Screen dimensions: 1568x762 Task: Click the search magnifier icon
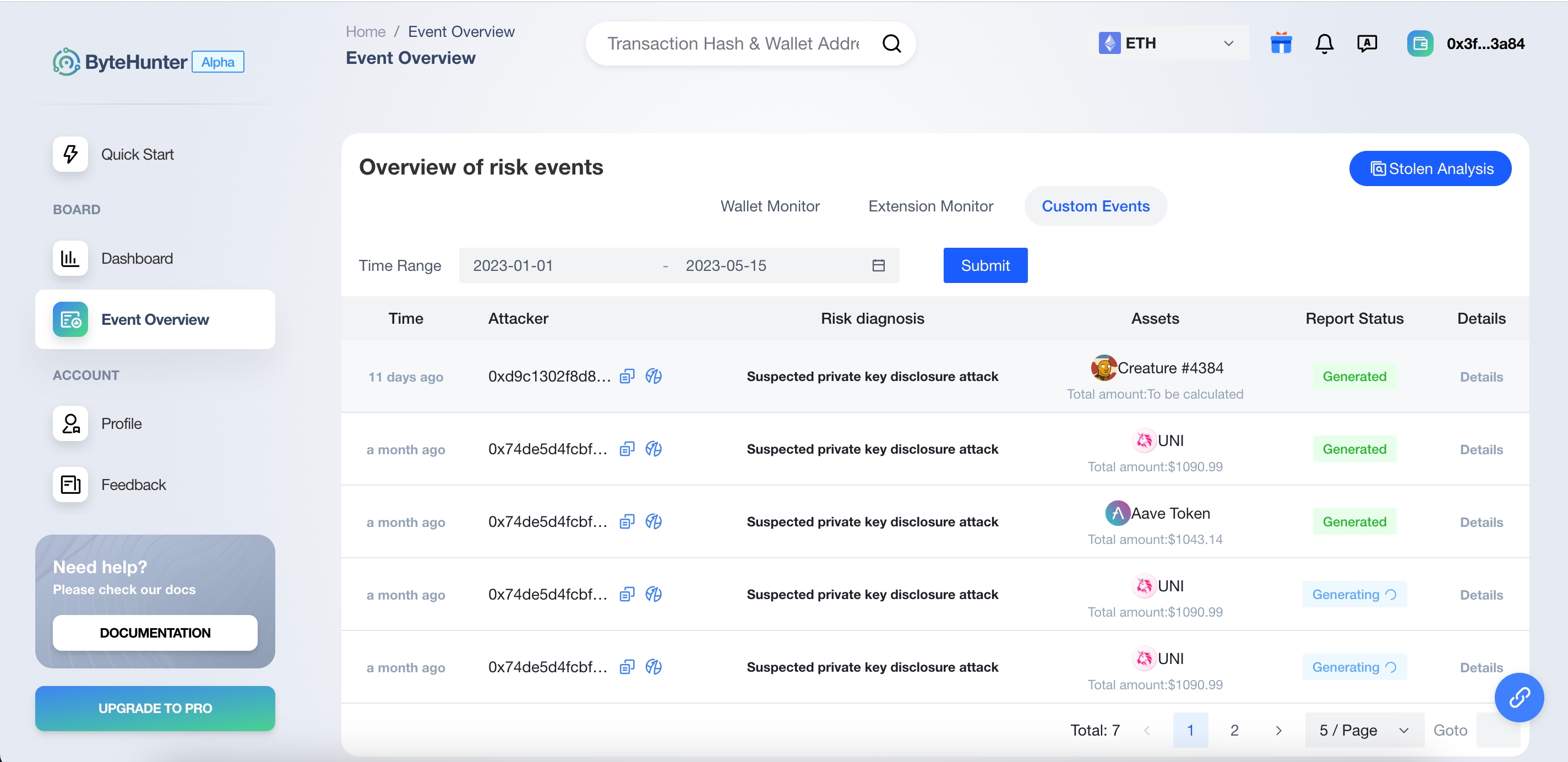891,44
